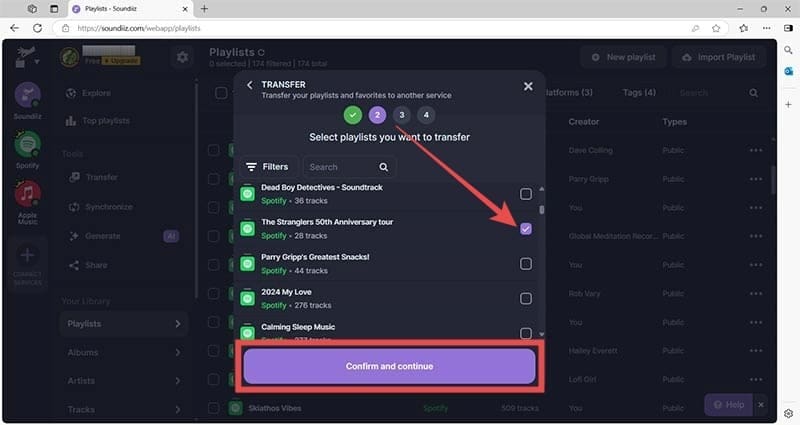This screenshot has height=425, width=800.
Task: Click the completed step 1 checkmark circle
Action: tap(353, 115)
